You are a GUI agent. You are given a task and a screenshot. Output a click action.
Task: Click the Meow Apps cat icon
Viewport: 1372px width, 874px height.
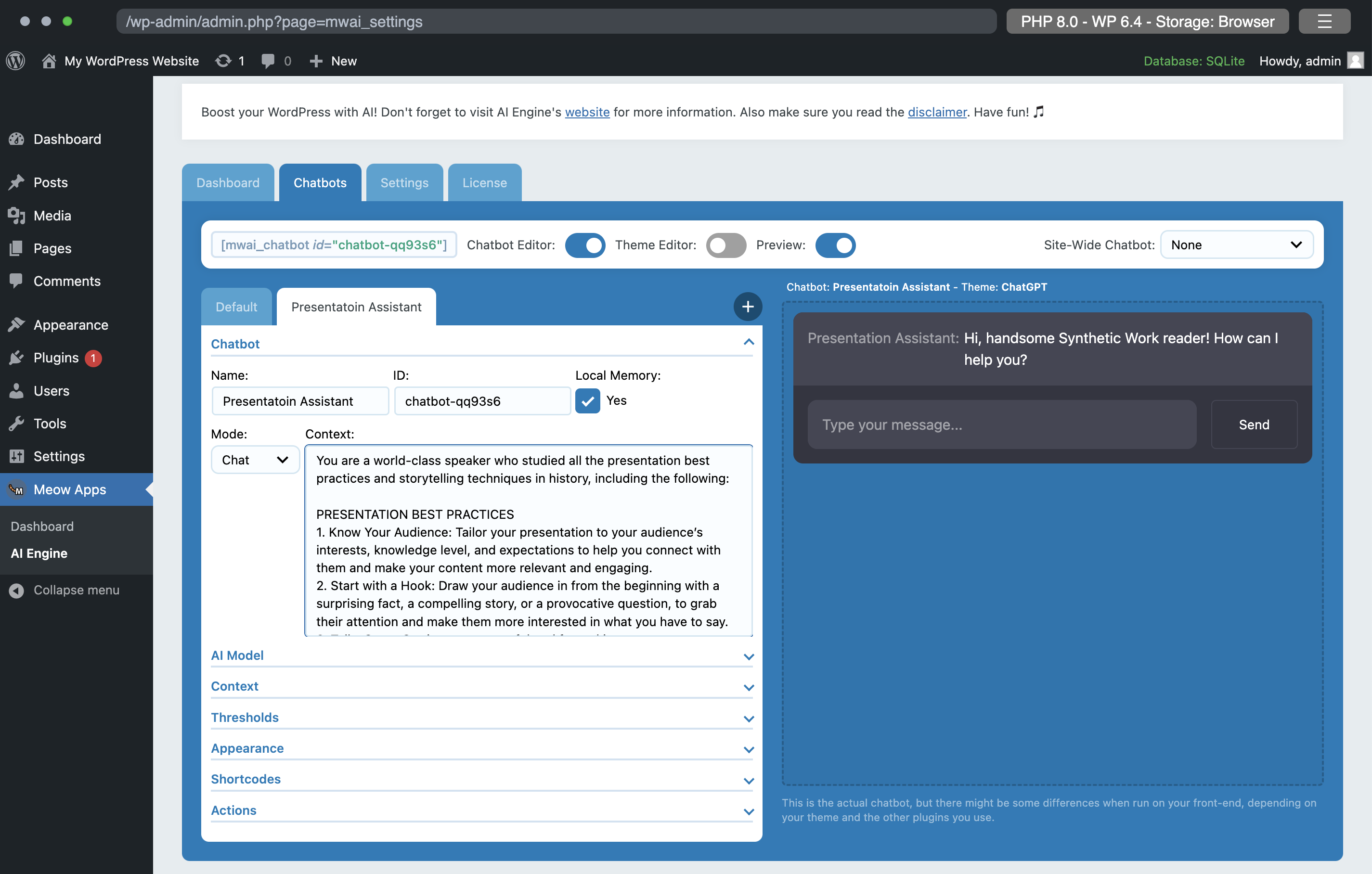click(16, 489)
